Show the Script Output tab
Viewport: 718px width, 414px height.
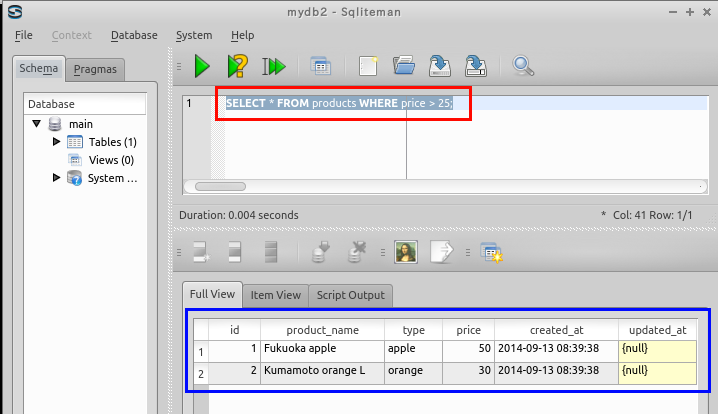350,295
